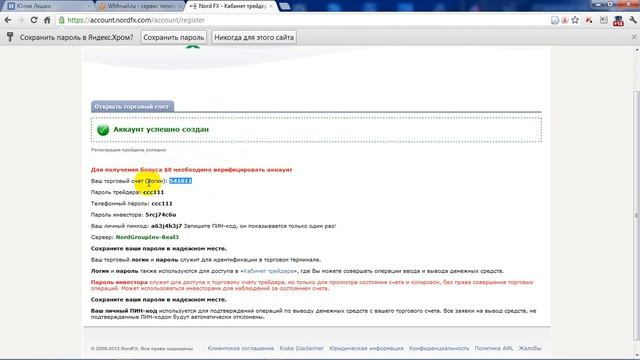Click trader password value after Пароль трейдера
Screen dimensions: 640x360
[153, 192]
